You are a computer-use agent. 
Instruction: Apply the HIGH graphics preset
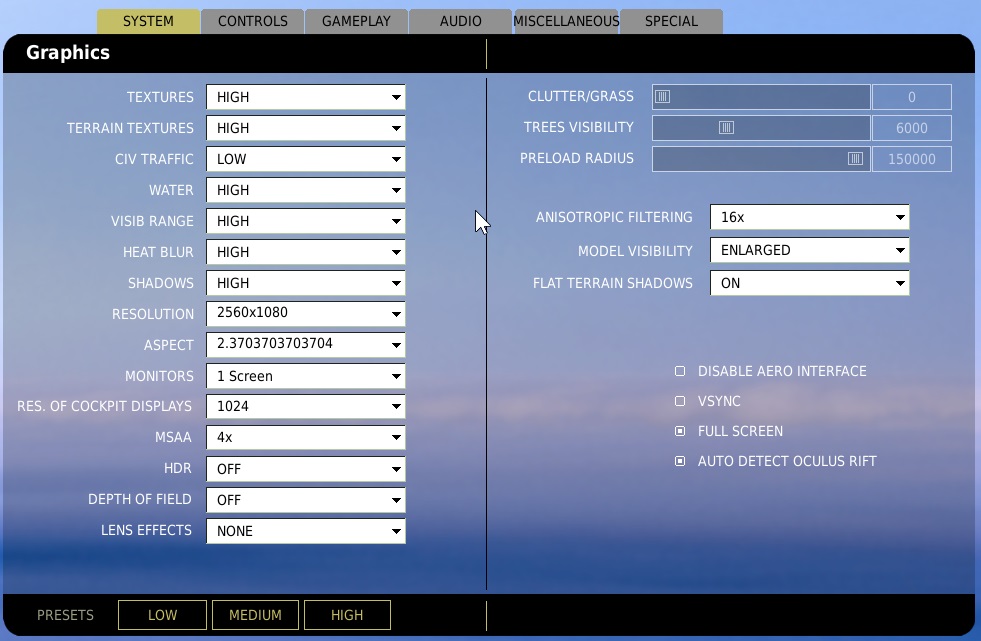pyautogui.click(x=347, y=615)
